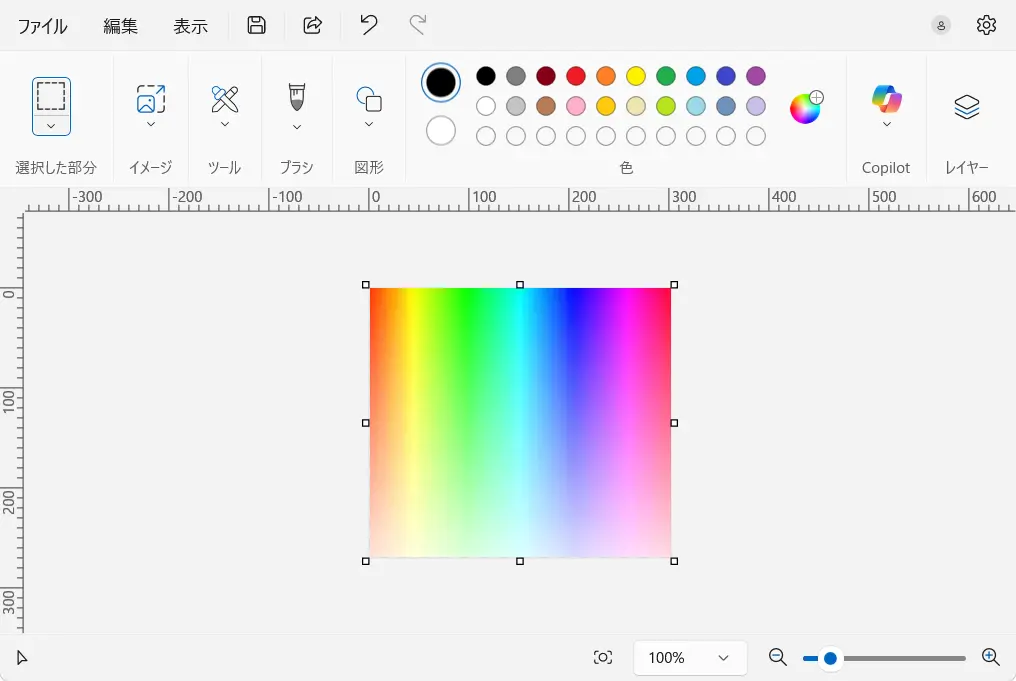Pick the purple palette color
Viewport: 1016px width, 681px height.
756,76
